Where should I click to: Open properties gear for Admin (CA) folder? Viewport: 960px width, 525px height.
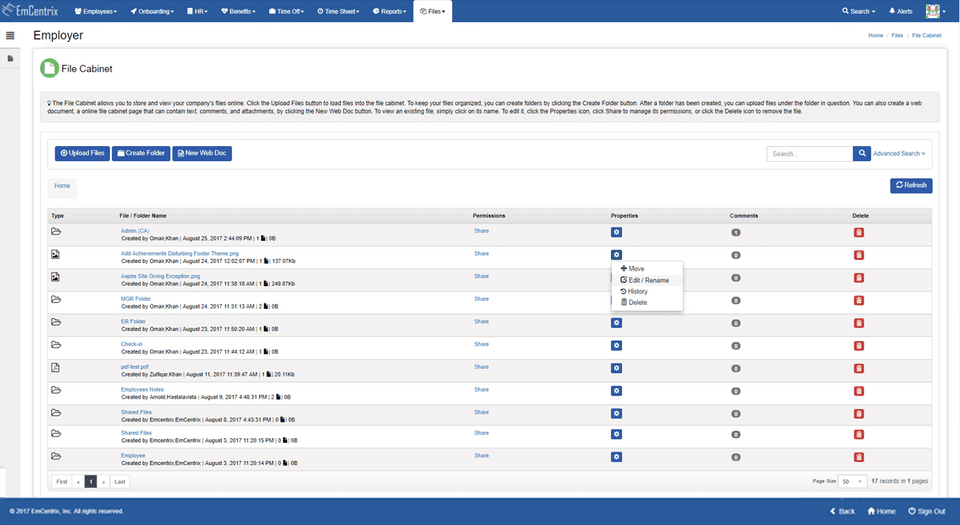click(x=616, y=233)
